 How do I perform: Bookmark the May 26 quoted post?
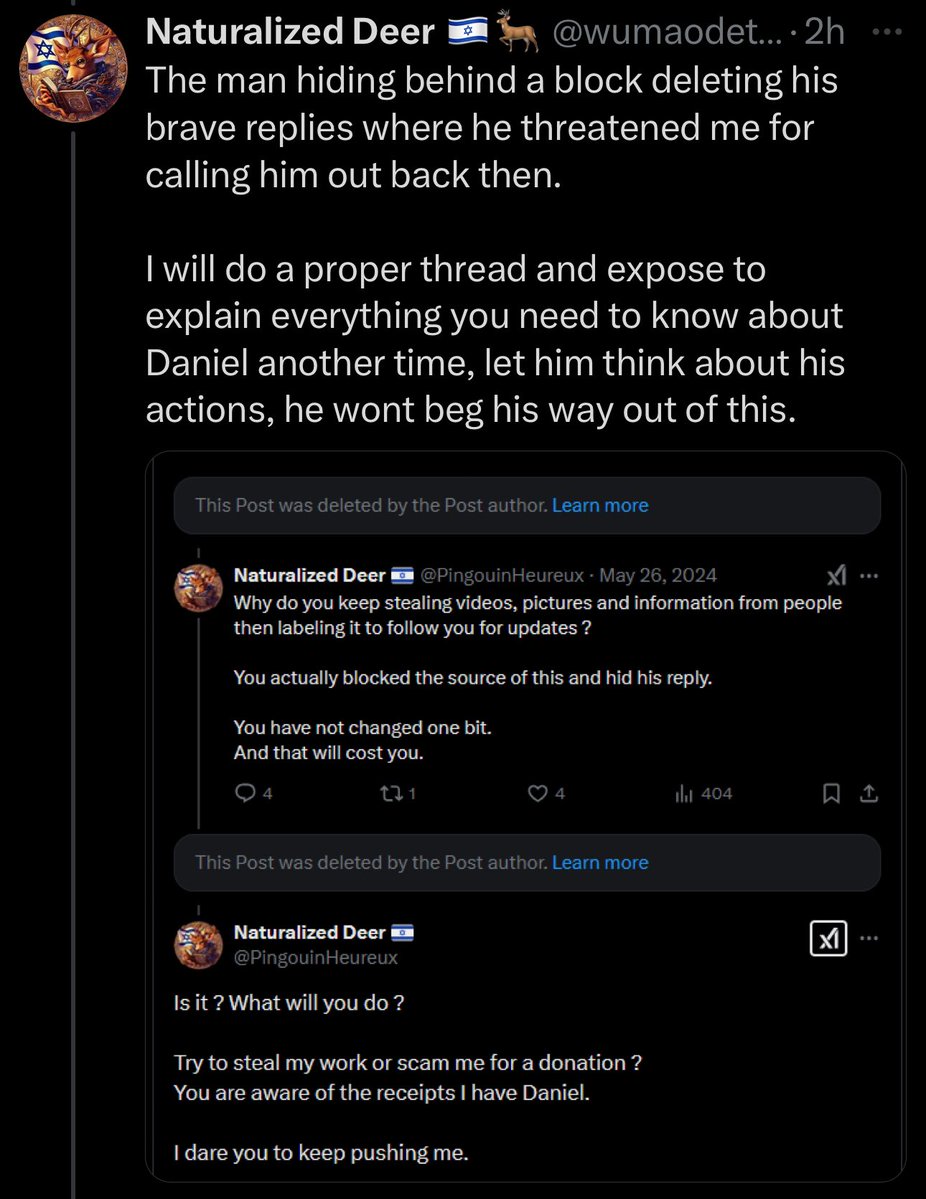point(831,793)
